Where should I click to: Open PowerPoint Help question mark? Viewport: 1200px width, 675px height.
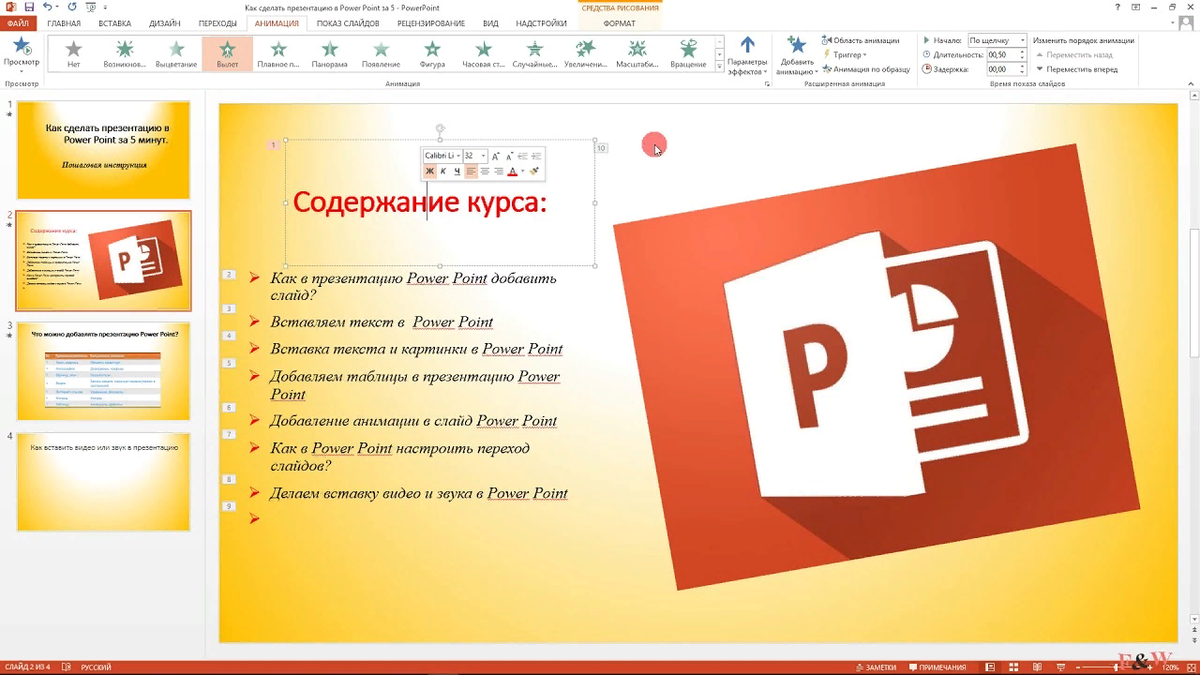click(x=1116, y=7)
